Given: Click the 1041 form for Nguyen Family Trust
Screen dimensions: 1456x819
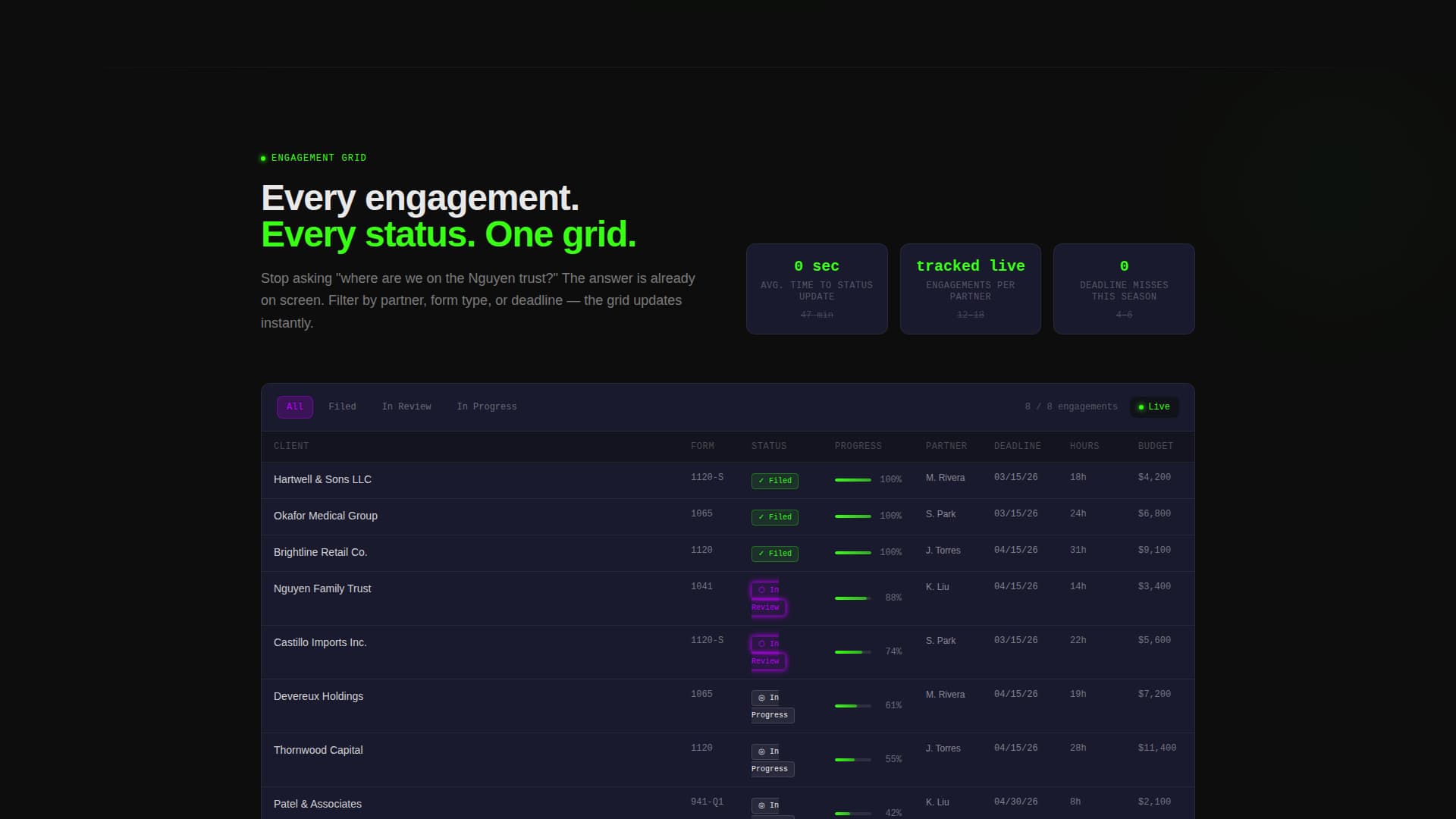Looking at the screenshot, I should pos(701,587).
